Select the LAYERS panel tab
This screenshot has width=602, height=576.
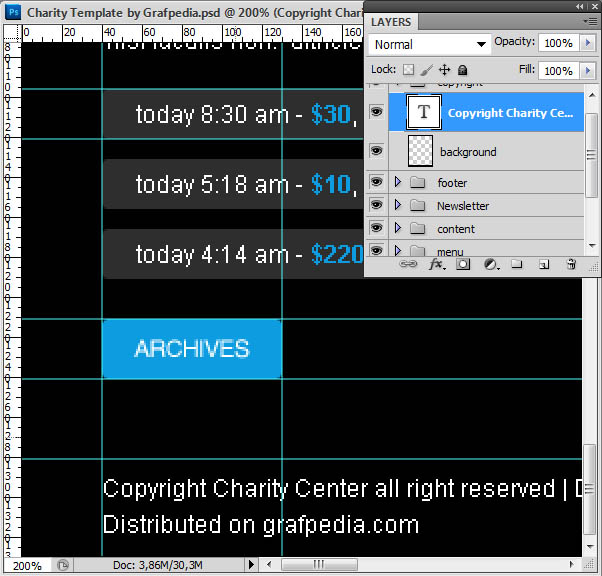pyautogui.click(x=391, y=22)
